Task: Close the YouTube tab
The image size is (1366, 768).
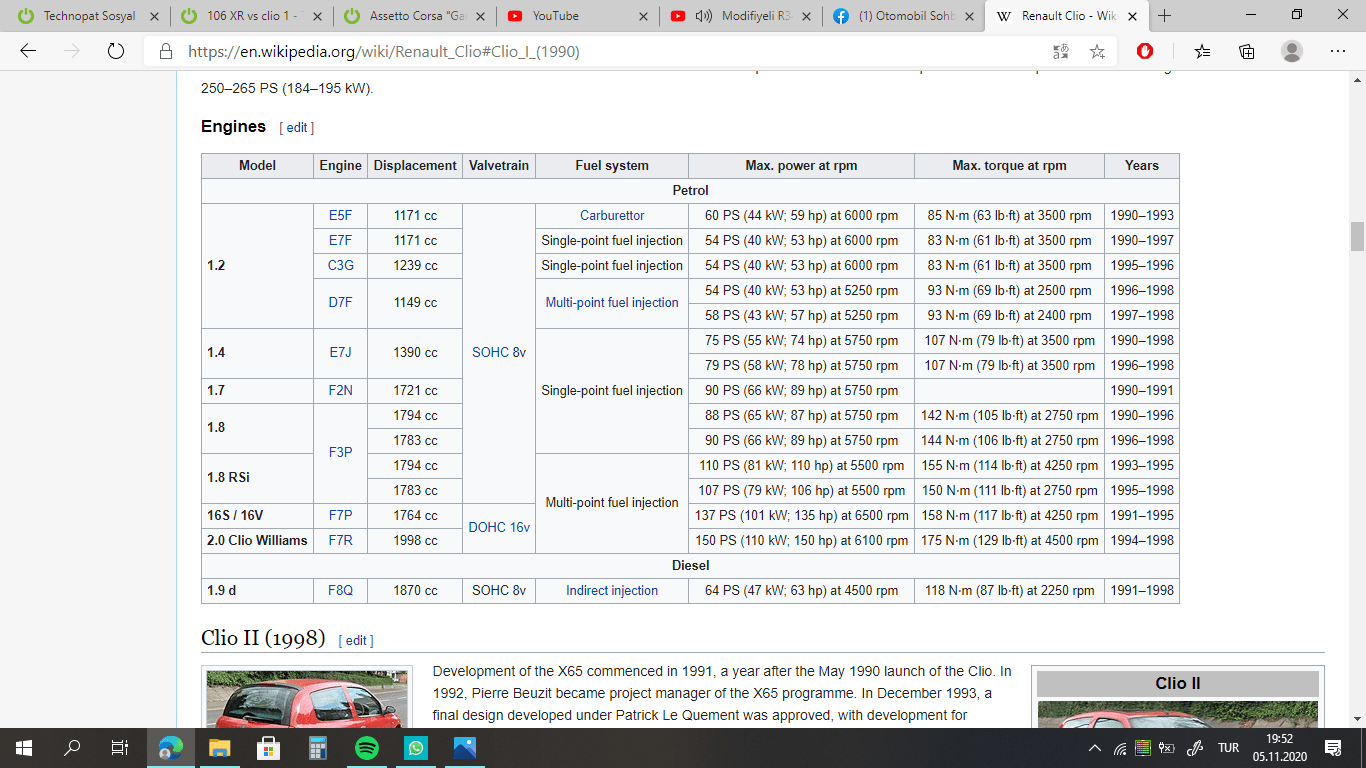Action: (642, 16)
